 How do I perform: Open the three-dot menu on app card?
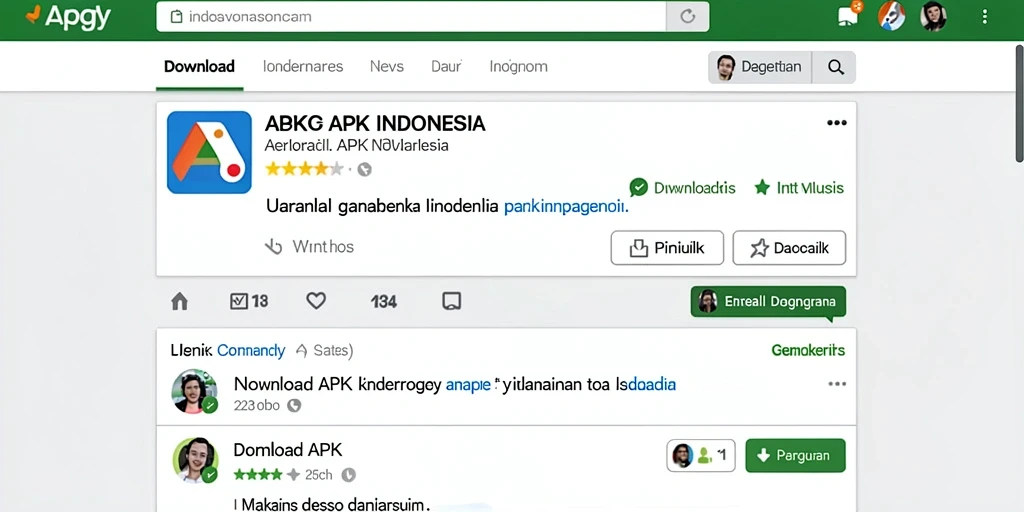click(837, 123)
